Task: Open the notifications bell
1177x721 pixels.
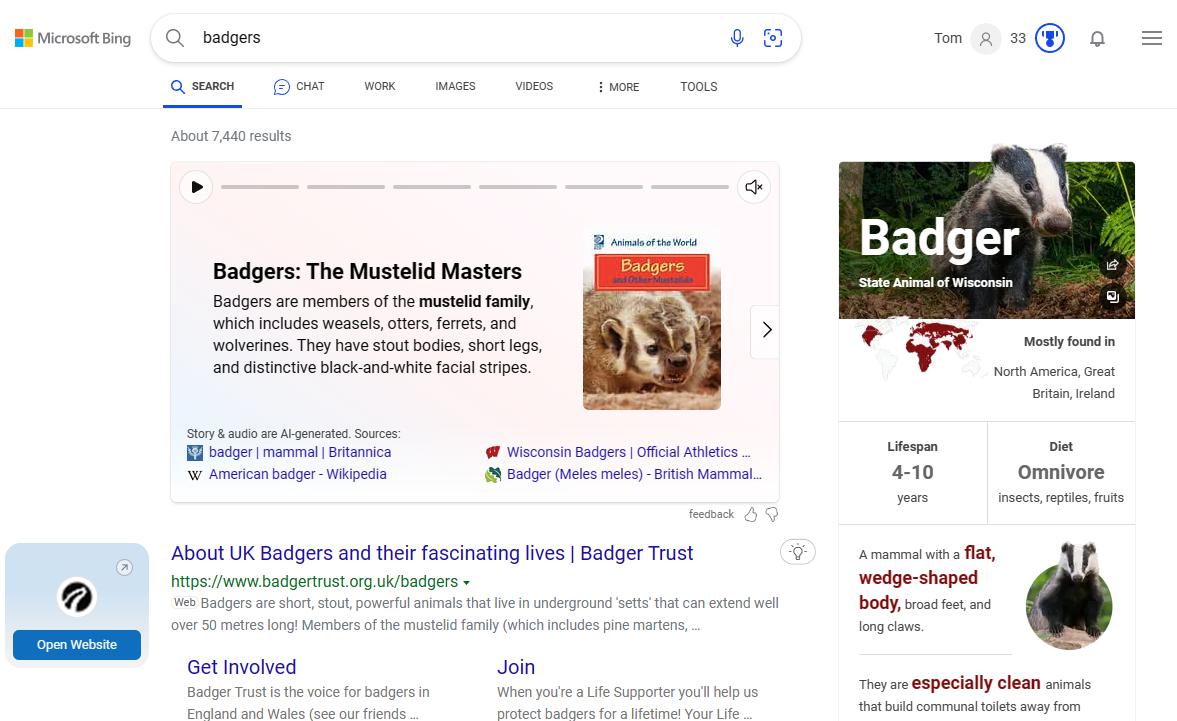Action: point(1097,39)
